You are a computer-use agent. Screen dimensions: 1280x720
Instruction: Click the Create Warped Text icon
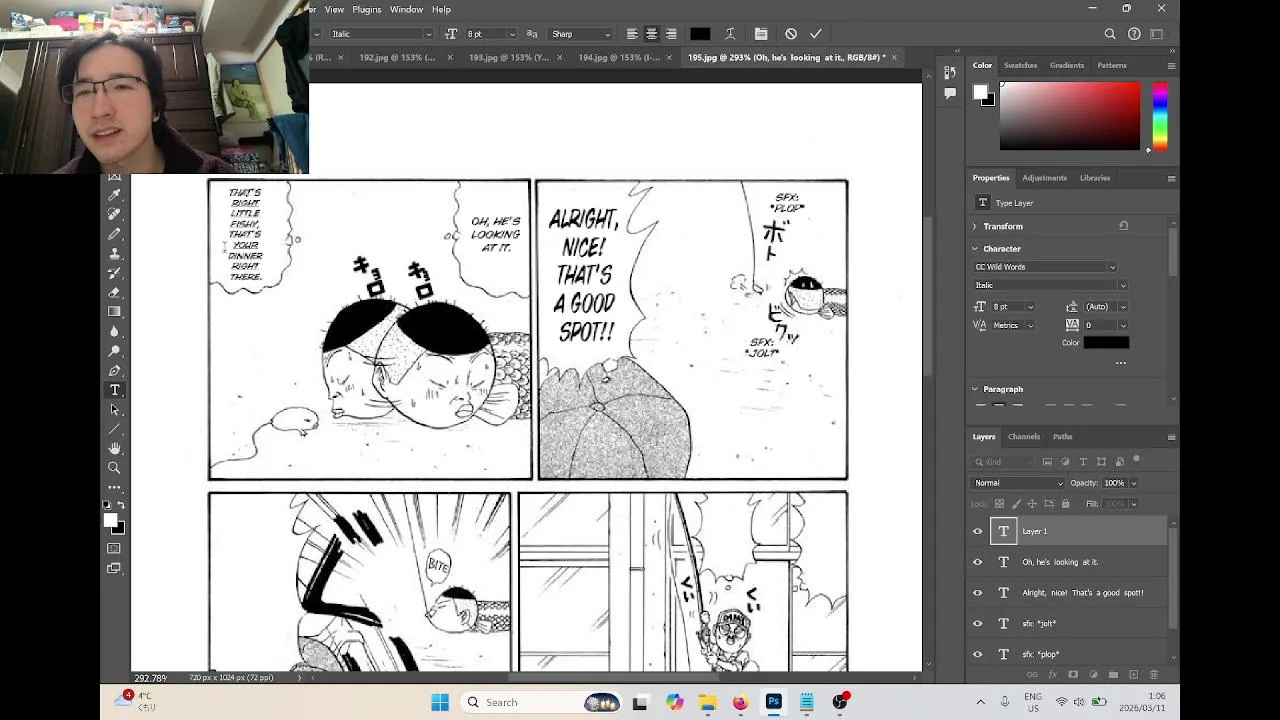730,34
